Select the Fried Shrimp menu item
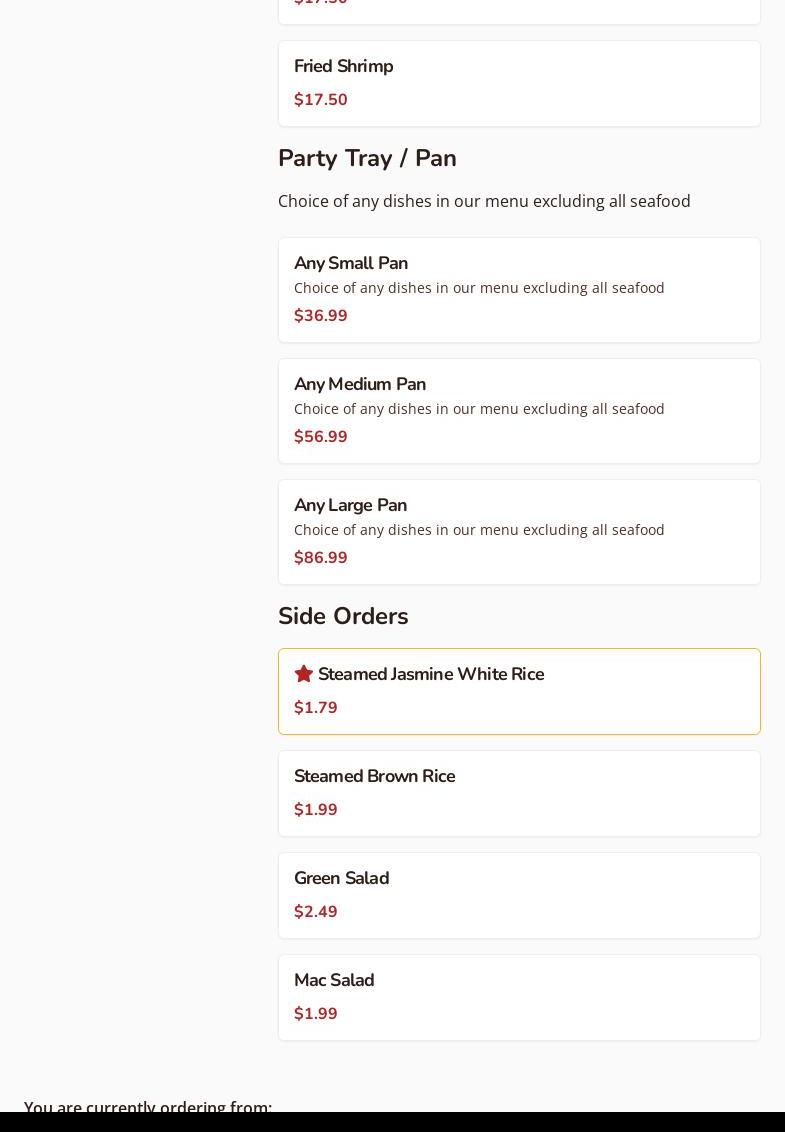Image resolution: width=785 pixels, height=1132 pixels. coord(343,66)
